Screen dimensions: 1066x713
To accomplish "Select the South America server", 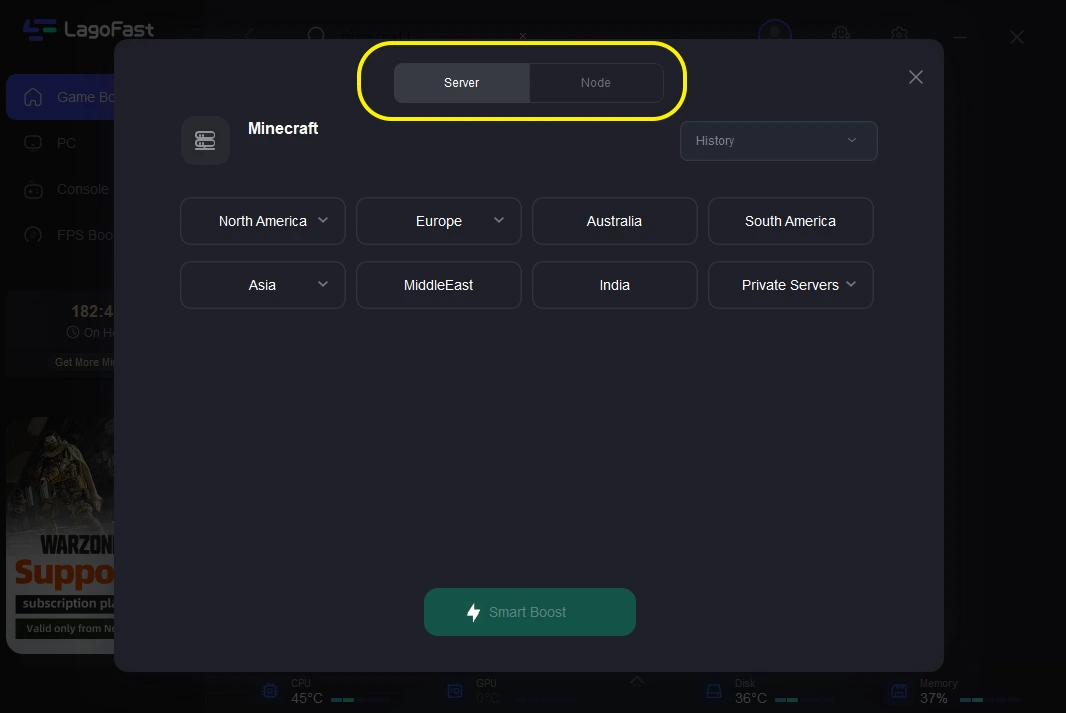I will tap(790, 221).
